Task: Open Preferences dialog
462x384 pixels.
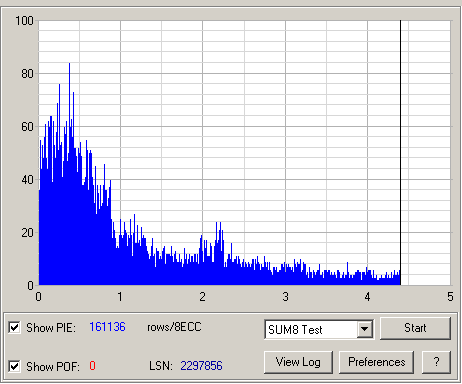Action: click(376, 362)
